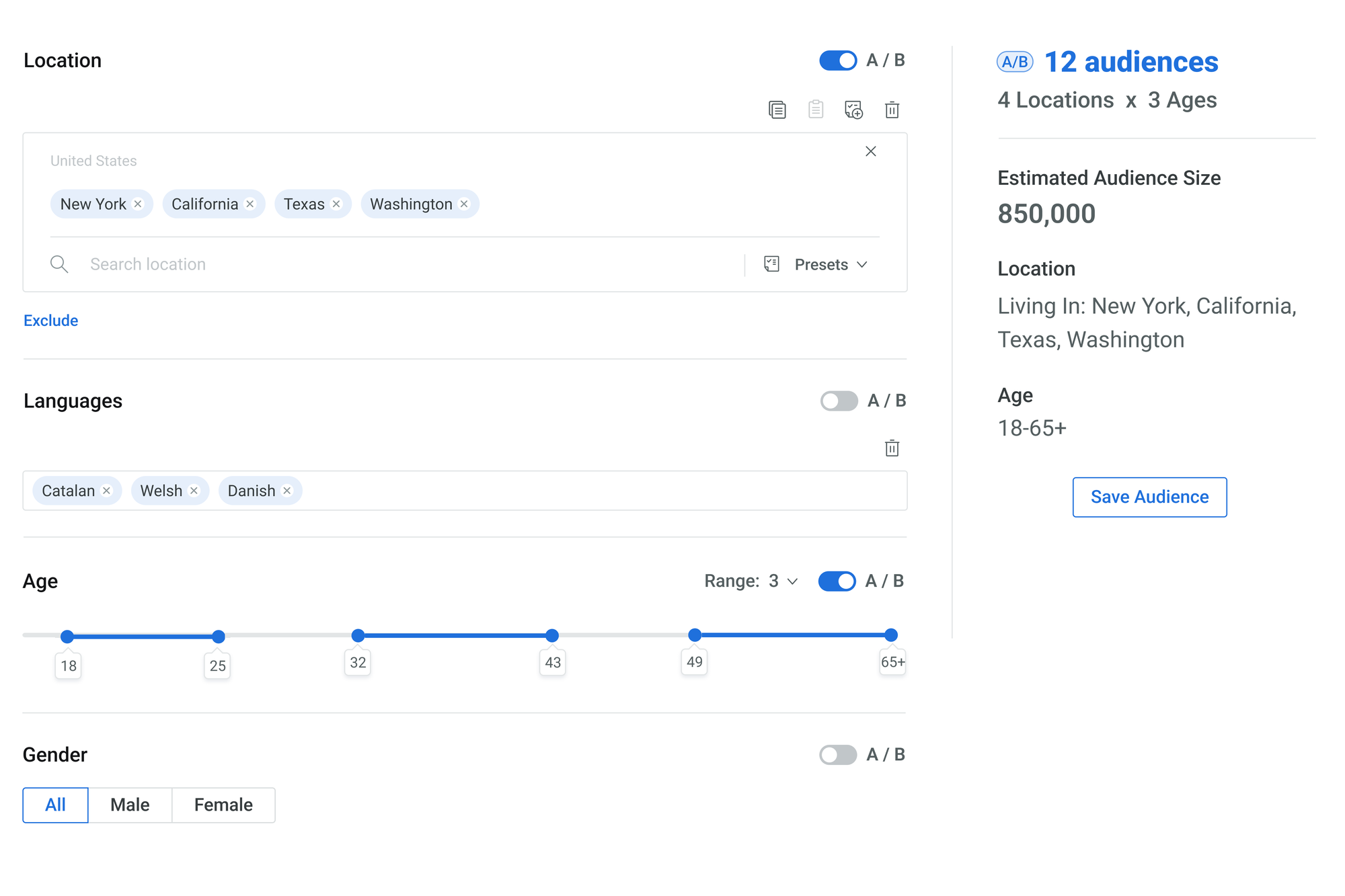Viewport: 1345px width, 896px height.
Task: Click the search location icon
Action: (60, 264)
